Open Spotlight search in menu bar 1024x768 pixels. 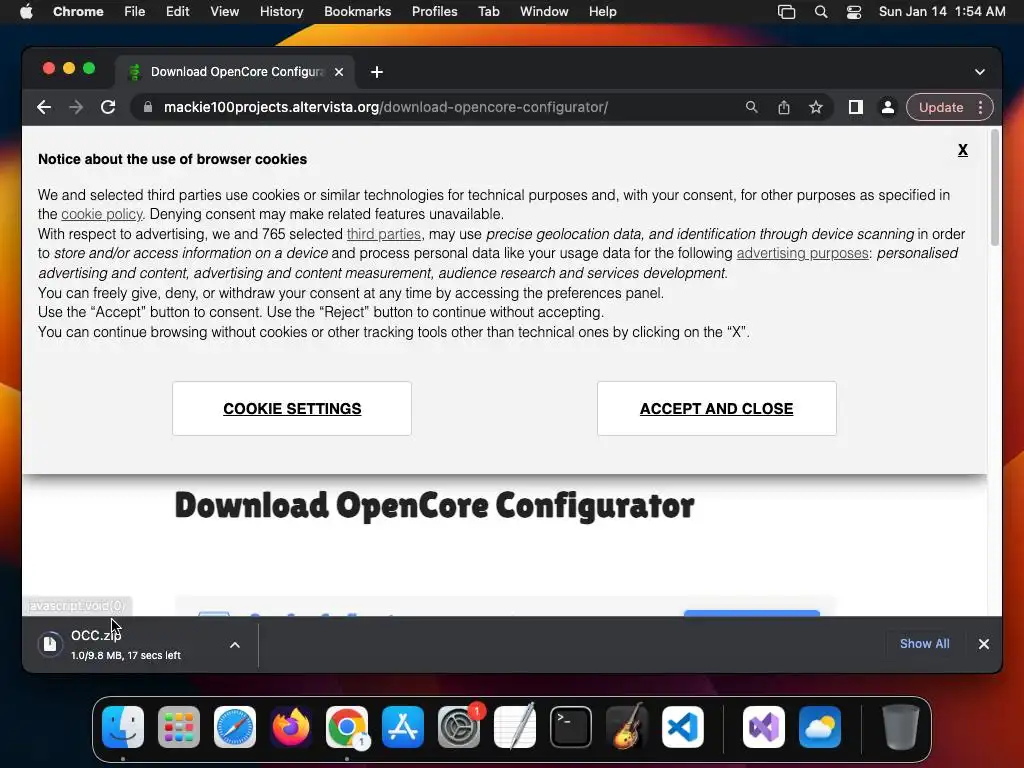click(821, 12)
